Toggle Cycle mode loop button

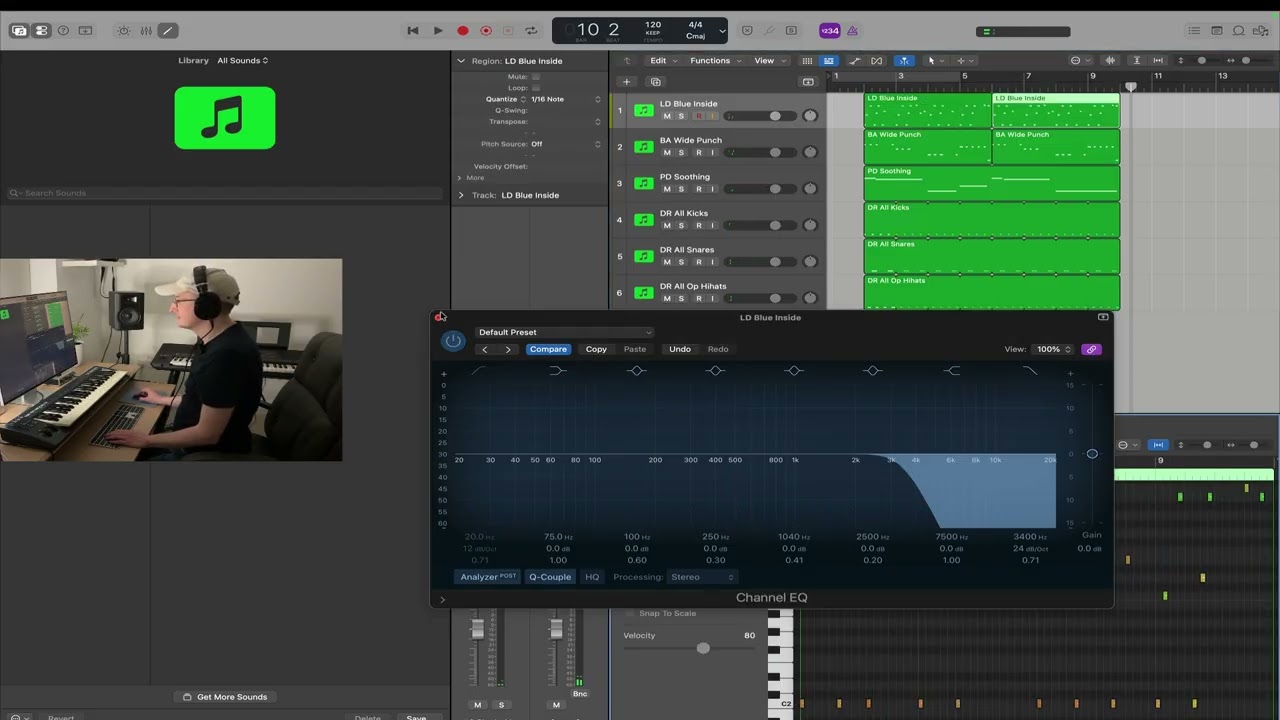coord(531,31)
